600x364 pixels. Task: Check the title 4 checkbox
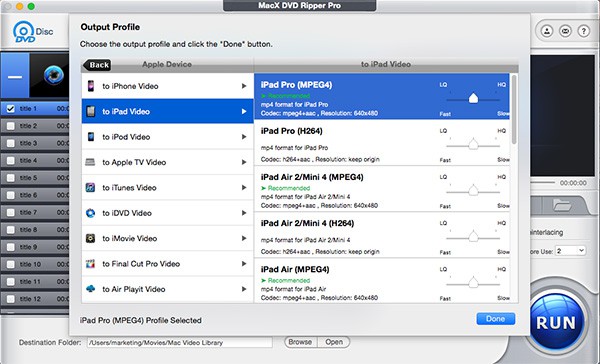11,160
